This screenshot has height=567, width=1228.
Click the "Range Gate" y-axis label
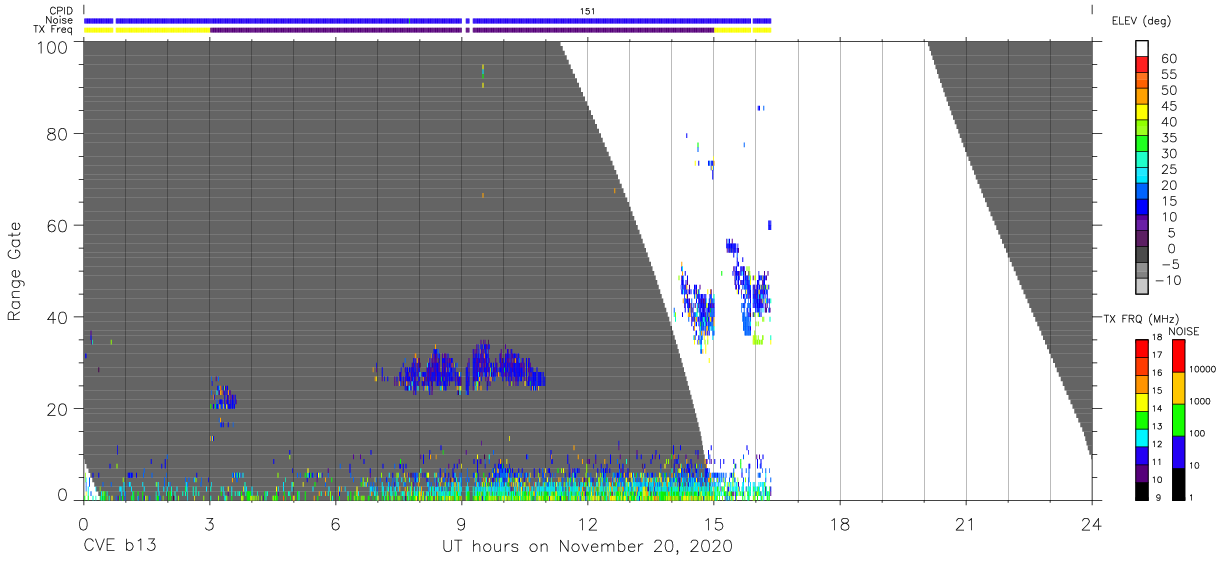pos(15,271)
